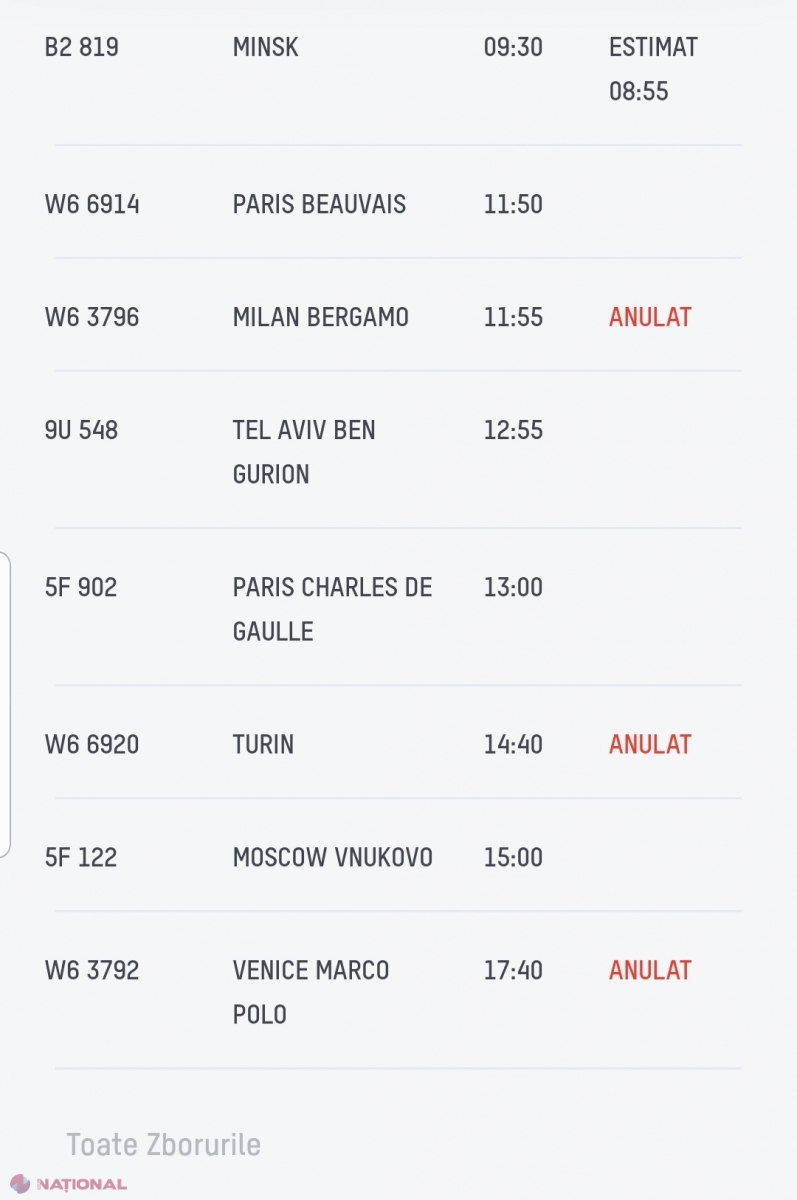Open flight 9U 548 details
Image resolution: width=797 pixels, height=1200 pixels.
[81, 430]
